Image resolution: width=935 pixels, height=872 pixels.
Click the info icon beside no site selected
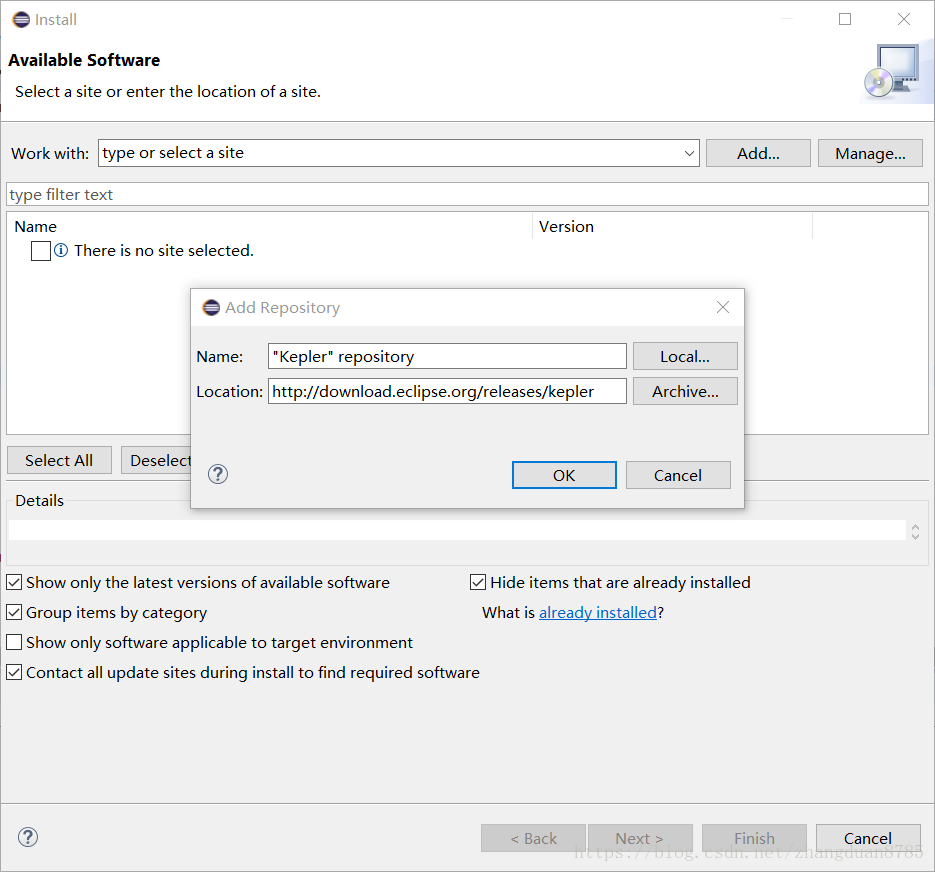[x=61, y=250]
